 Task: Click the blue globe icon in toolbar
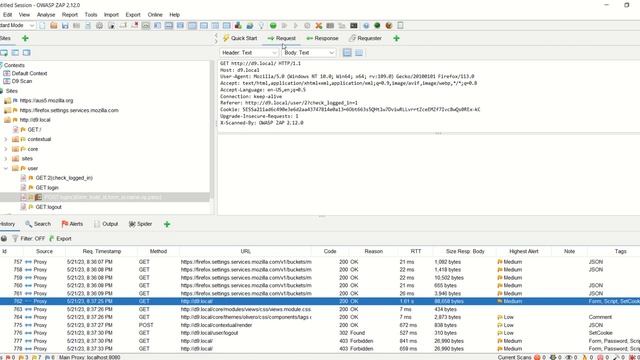250,25
